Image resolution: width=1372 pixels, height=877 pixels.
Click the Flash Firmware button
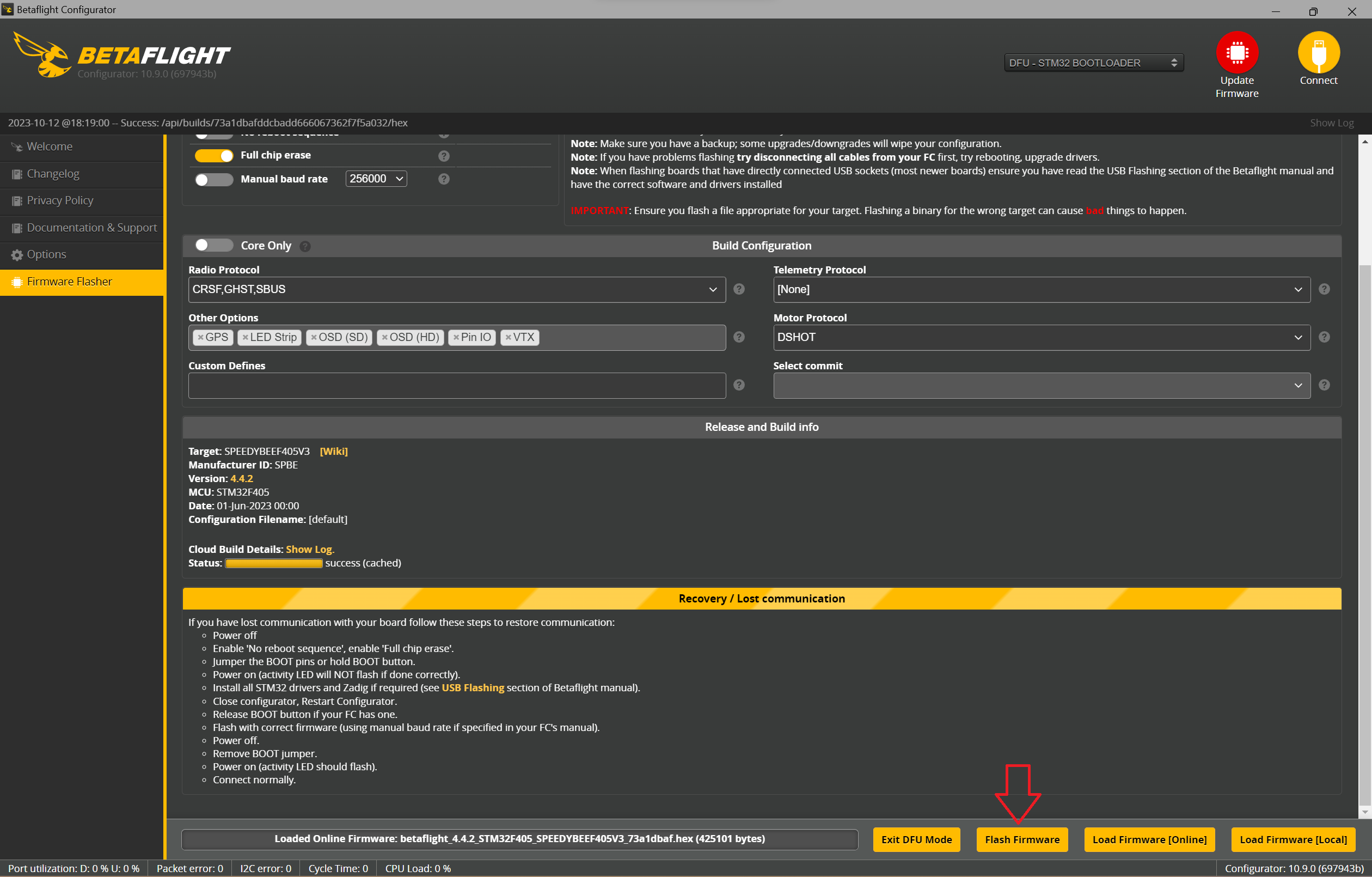[x=1021, y=839]
